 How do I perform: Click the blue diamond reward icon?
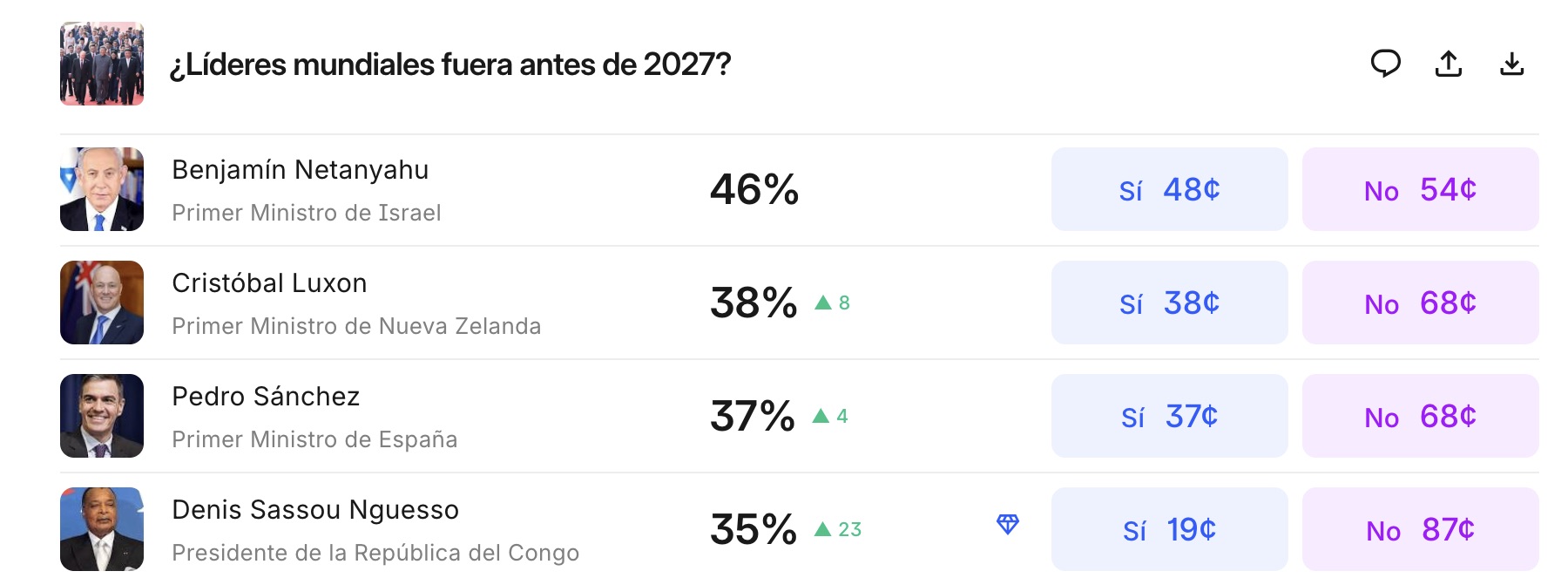[1008, 524]
